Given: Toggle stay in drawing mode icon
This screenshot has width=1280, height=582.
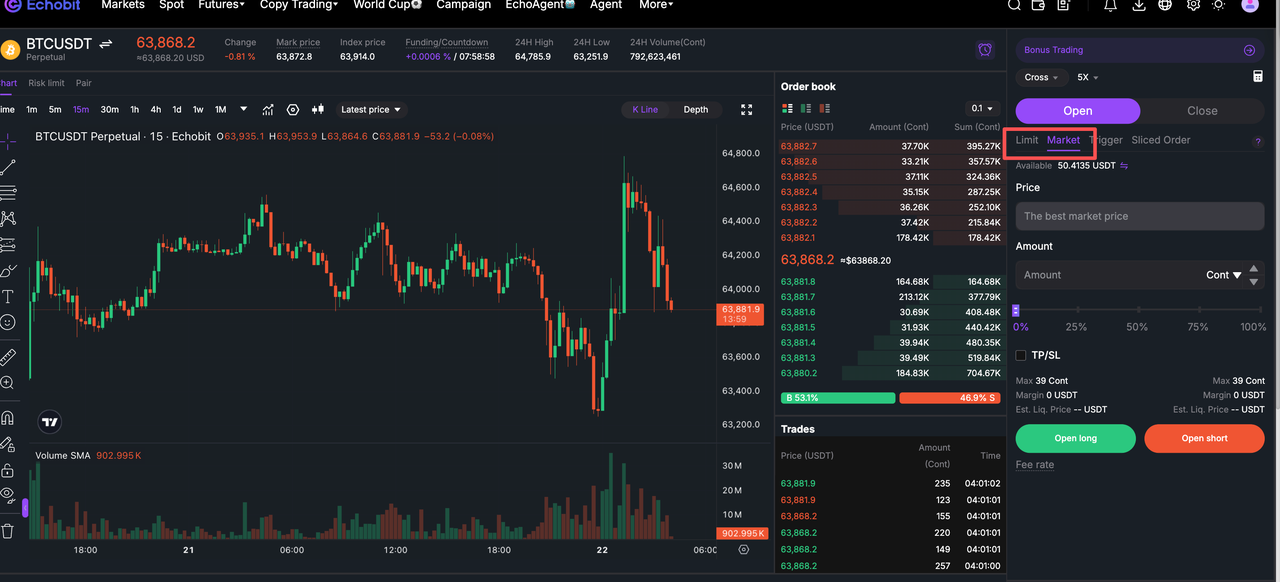Looking at the screenshot, I should [8, 443].
